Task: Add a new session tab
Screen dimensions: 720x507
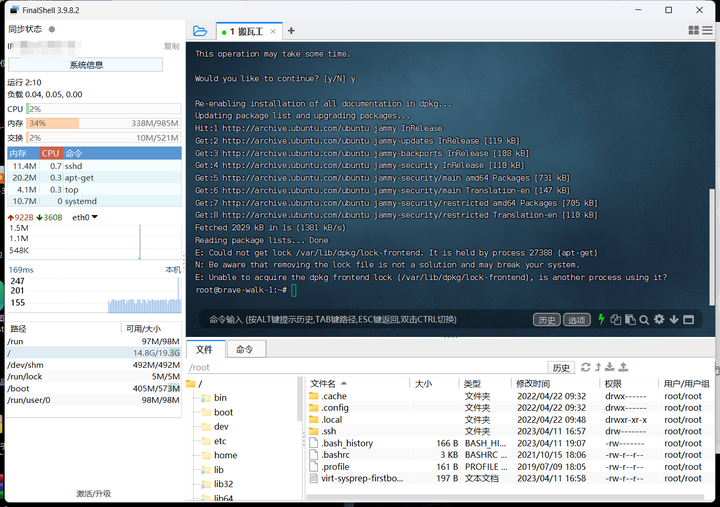Action: [291, 31]
